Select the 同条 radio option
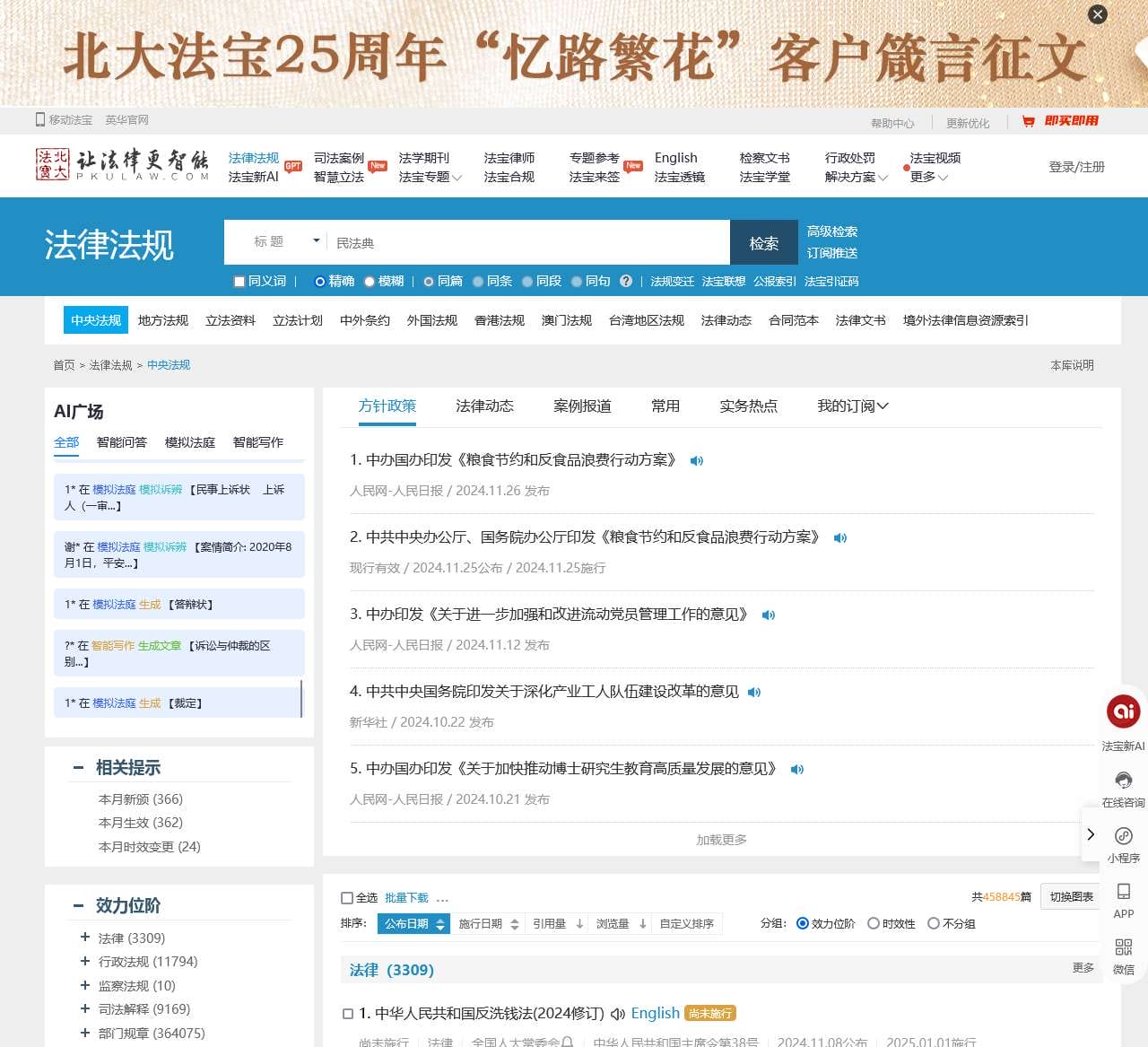Viewport: 1148px width, 1047px height. click(x=478, y=282)
